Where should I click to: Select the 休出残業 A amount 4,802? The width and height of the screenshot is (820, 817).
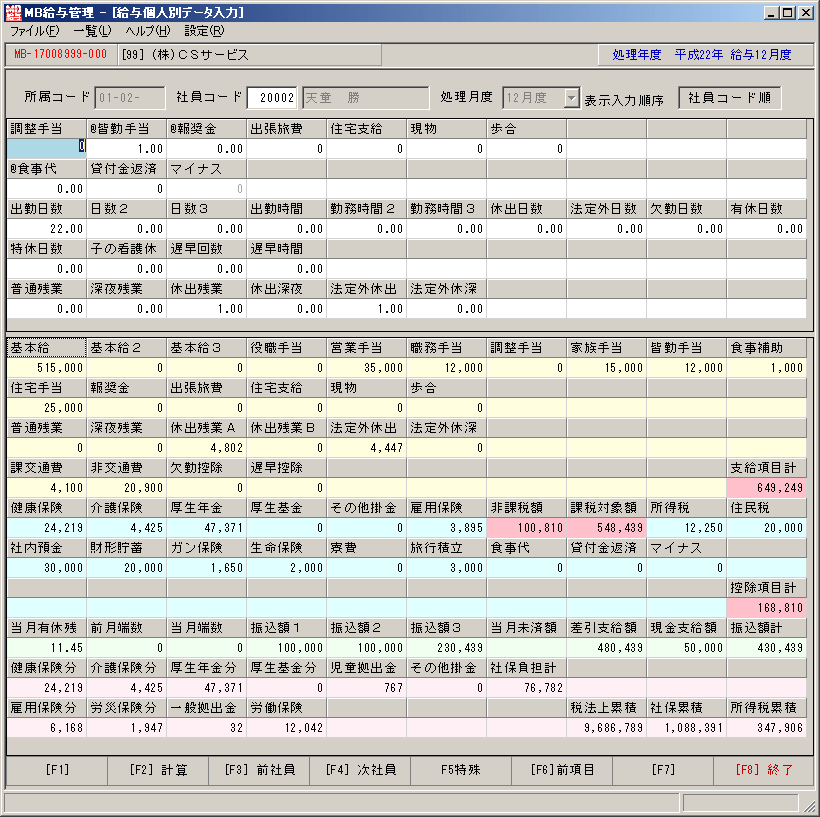pyautogui.click(x=207, y=448)
